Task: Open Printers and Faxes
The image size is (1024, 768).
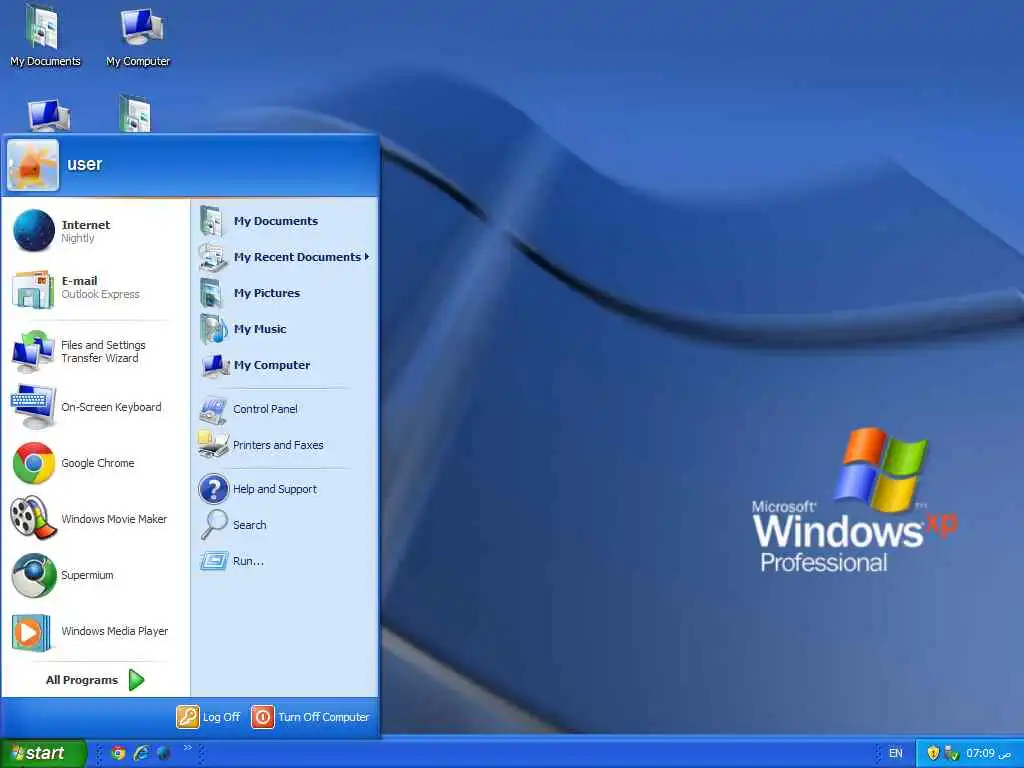Action: point(285,445)
